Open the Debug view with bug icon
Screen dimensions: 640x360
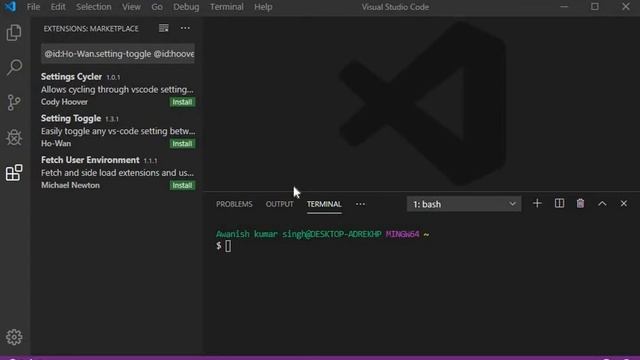click(x=14, y=138)
